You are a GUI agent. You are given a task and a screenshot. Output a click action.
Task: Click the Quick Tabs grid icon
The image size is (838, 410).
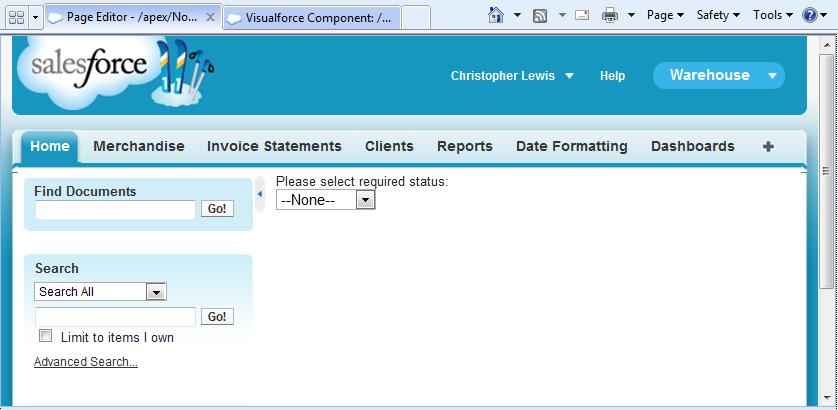click(17, 18)
